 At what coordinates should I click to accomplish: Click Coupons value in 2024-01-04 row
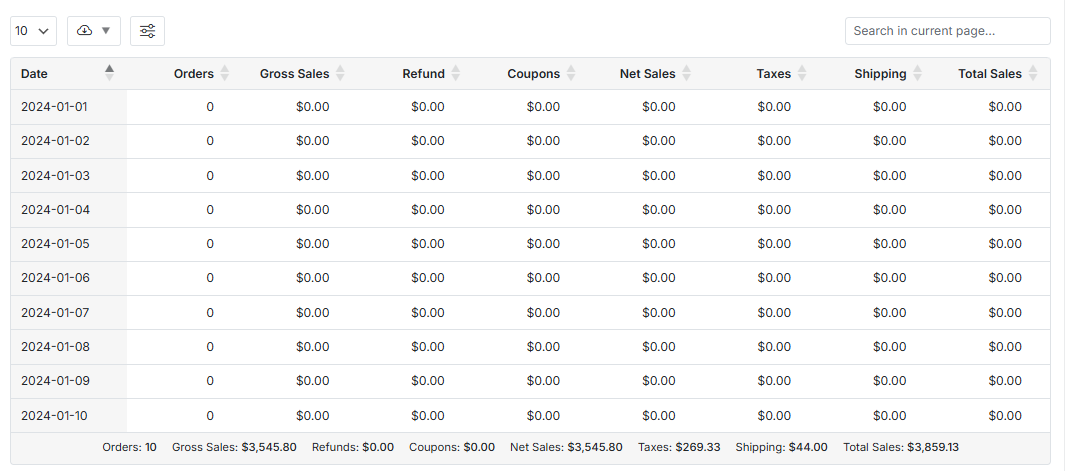coord(543,209)
